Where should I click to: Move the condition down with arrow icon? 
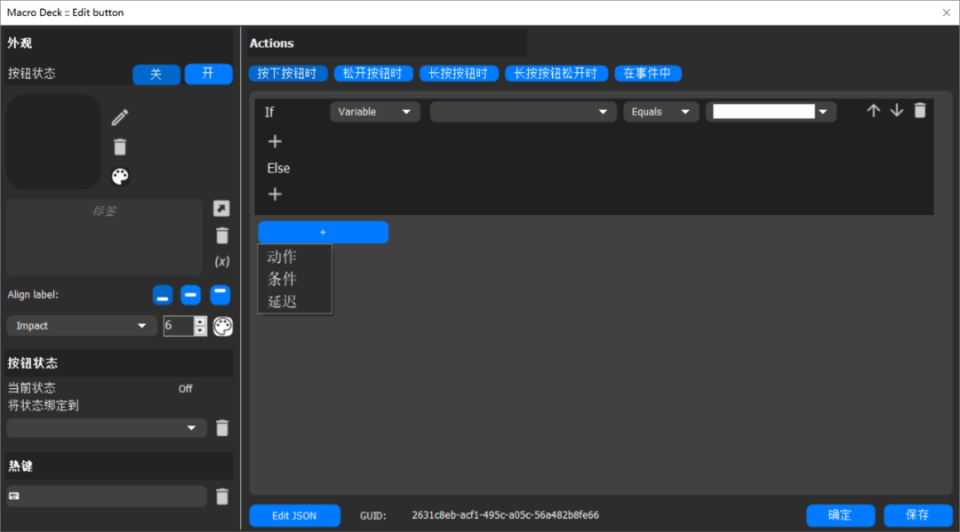(x=896, y=111)
